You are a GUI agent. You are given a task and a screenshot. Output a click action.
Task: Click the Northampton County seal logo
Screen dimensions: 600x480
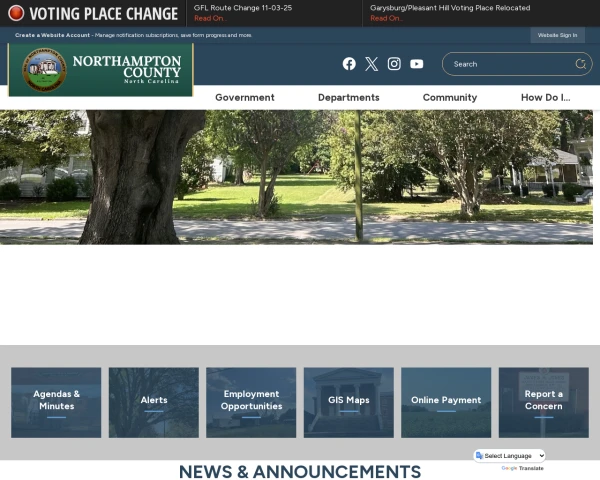tap(44, 70)
